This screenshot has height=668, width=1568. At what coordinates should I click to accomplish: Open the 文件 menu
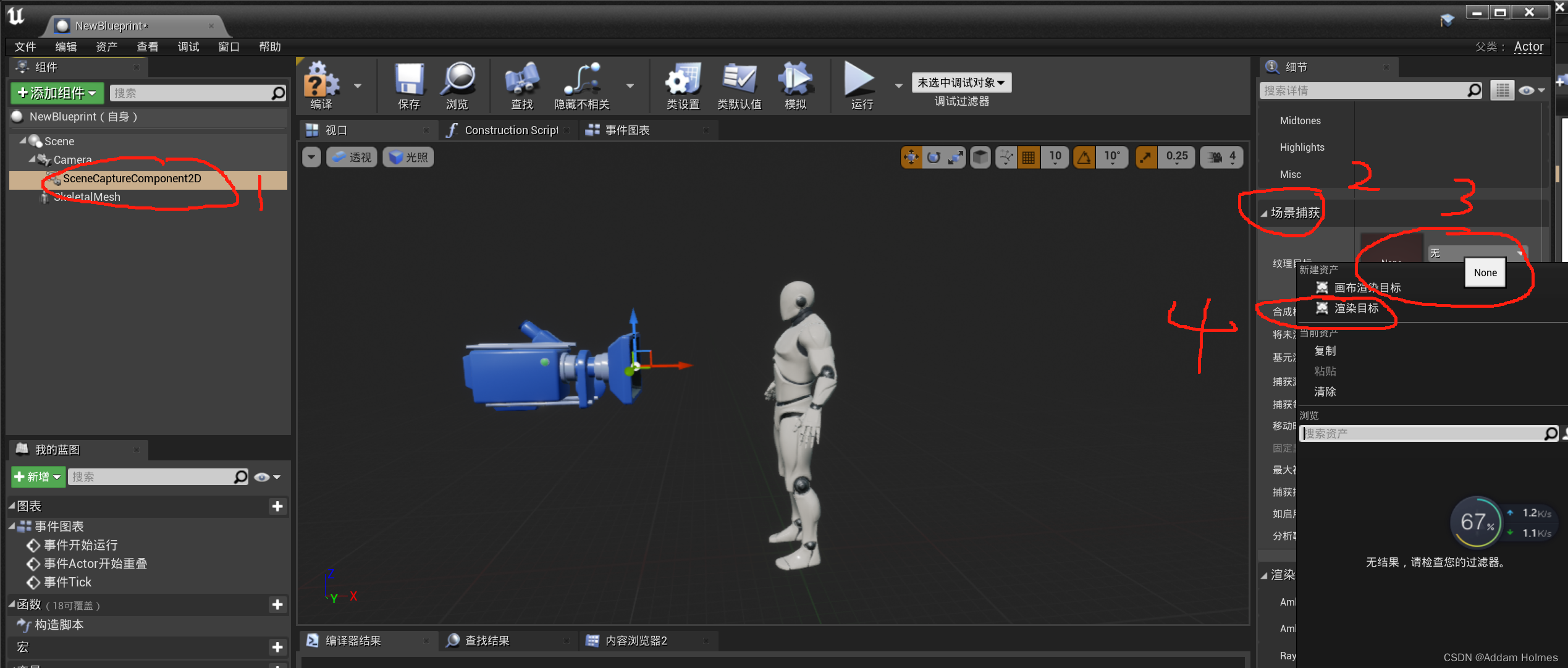(25, 47)
